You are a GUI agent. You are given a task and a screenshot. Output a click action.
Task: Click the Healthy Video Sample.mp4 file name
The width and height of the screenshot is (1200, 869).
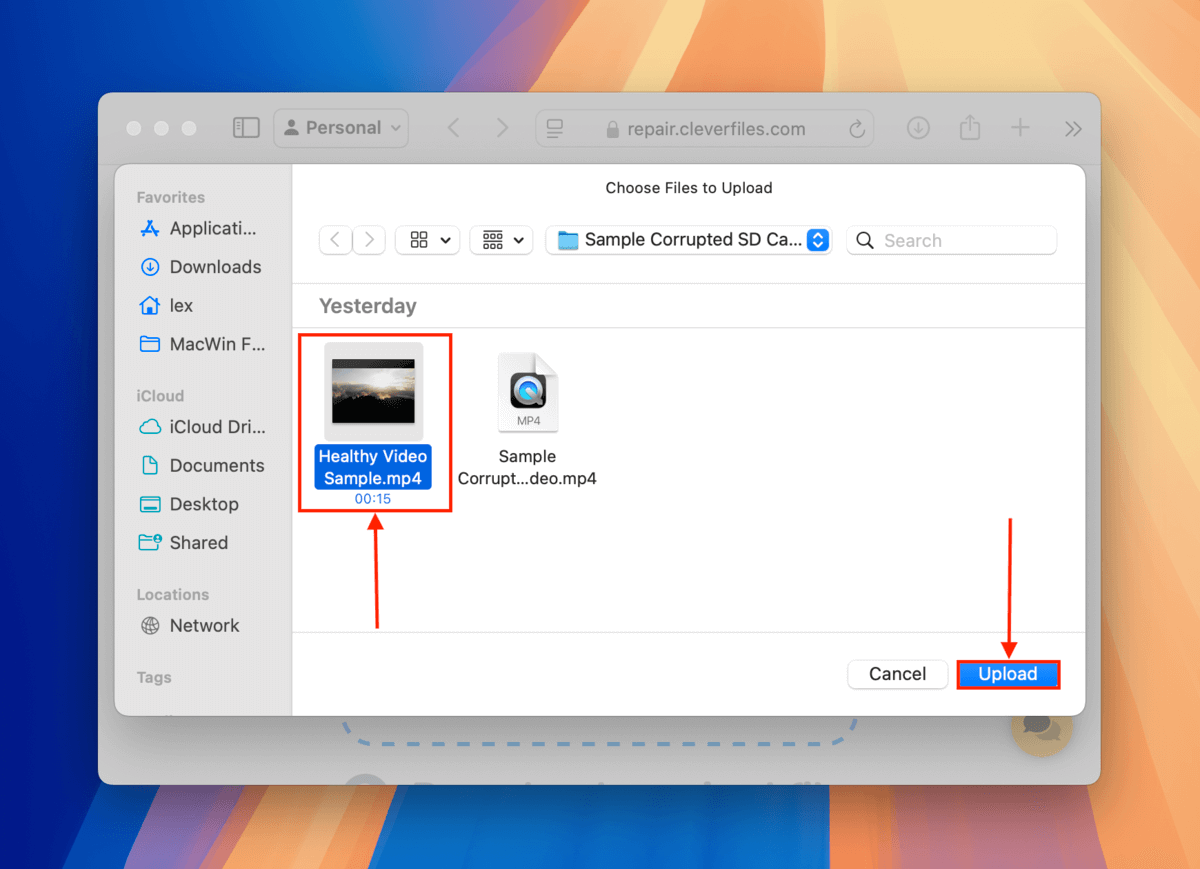373,467
